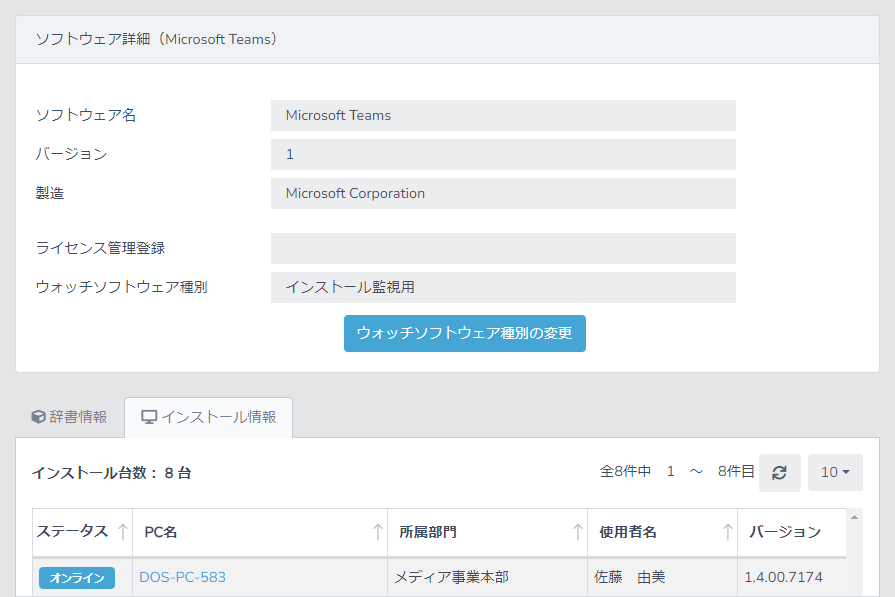This screenshot has width=895, height=597.
Task: Click the インストール監視用 field
Action: pos(503,287)
